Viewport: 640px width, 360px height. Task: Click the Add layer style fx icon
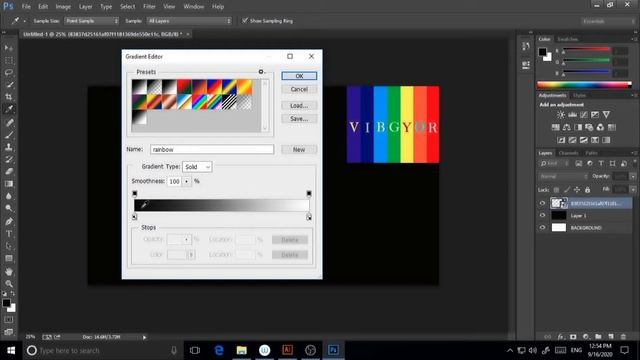560,337
